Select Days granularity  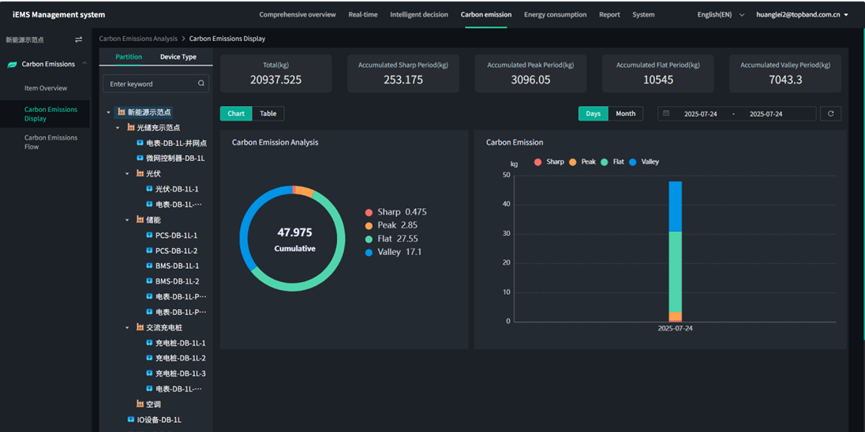[593, 114]
